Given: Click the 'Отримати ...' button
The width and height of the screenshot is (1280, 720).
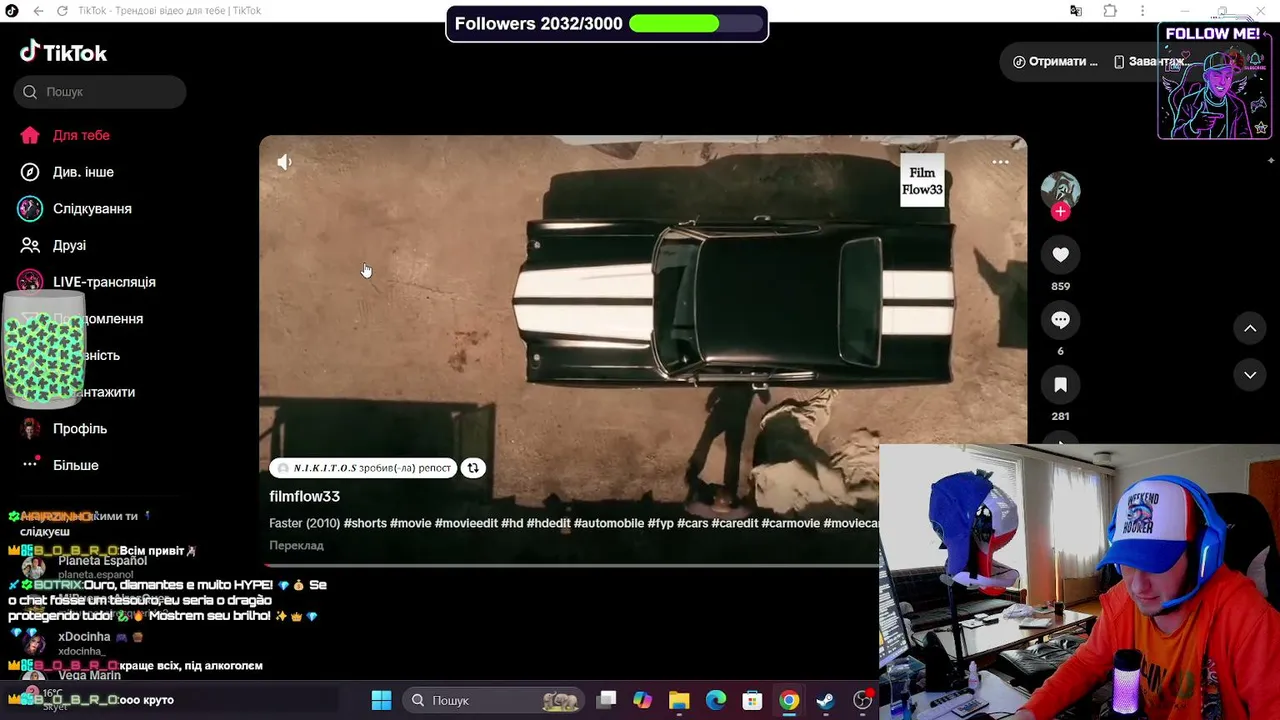Looking at the screenshot, I should click(1055, 61).
